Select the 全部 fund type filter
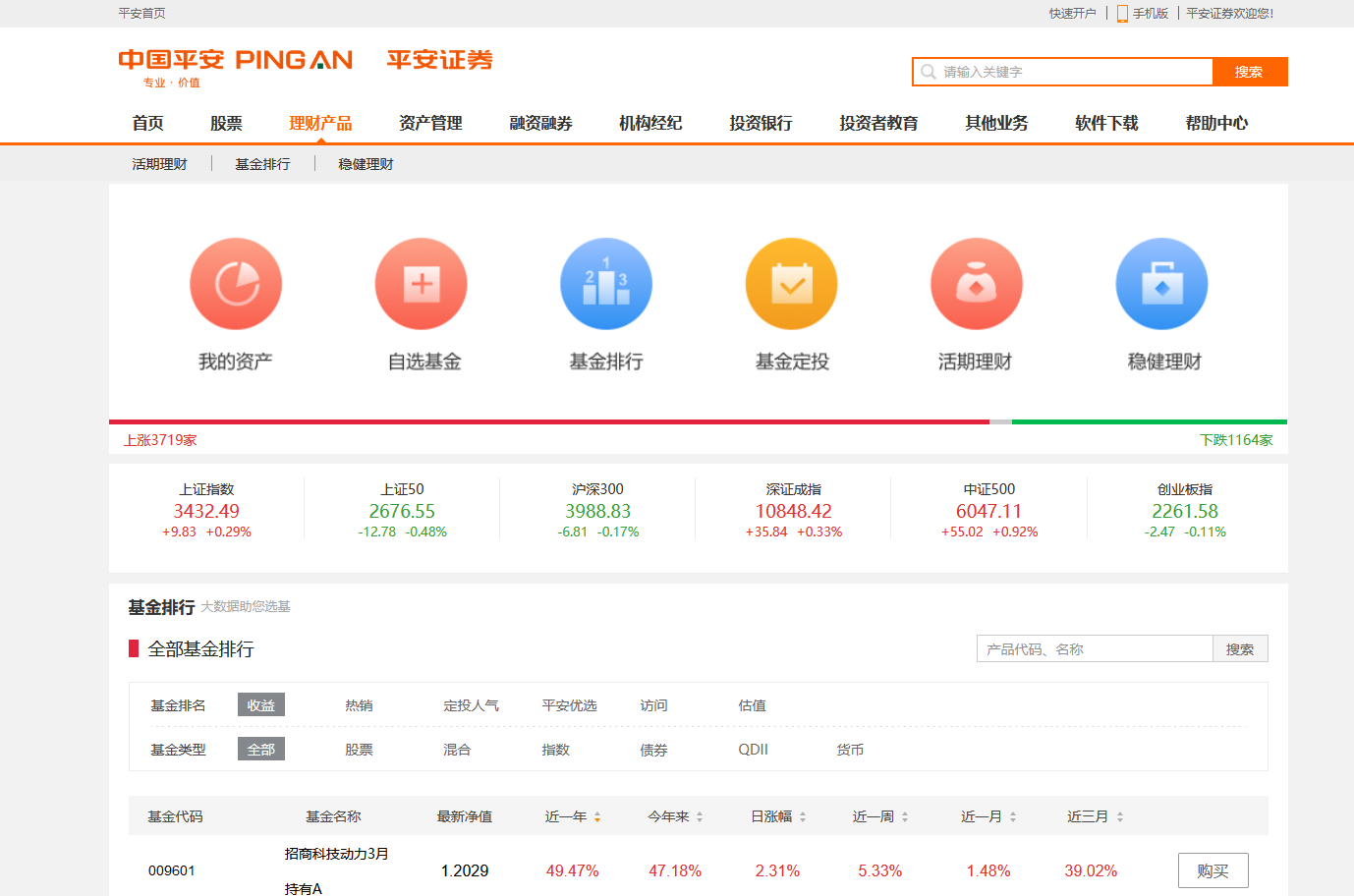 261,750
